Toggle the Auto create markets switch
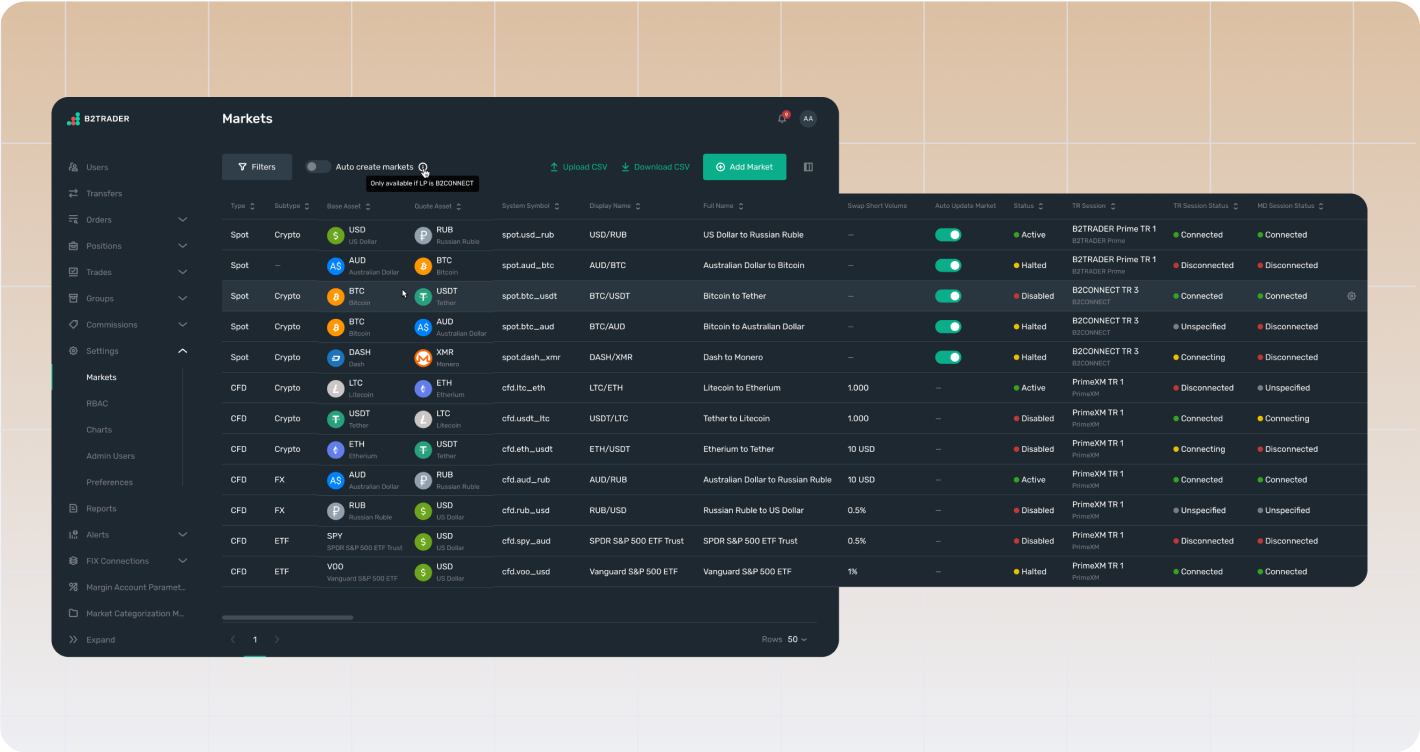The height and width of the screenshot is (752, 1420). [x=317, y=167]
